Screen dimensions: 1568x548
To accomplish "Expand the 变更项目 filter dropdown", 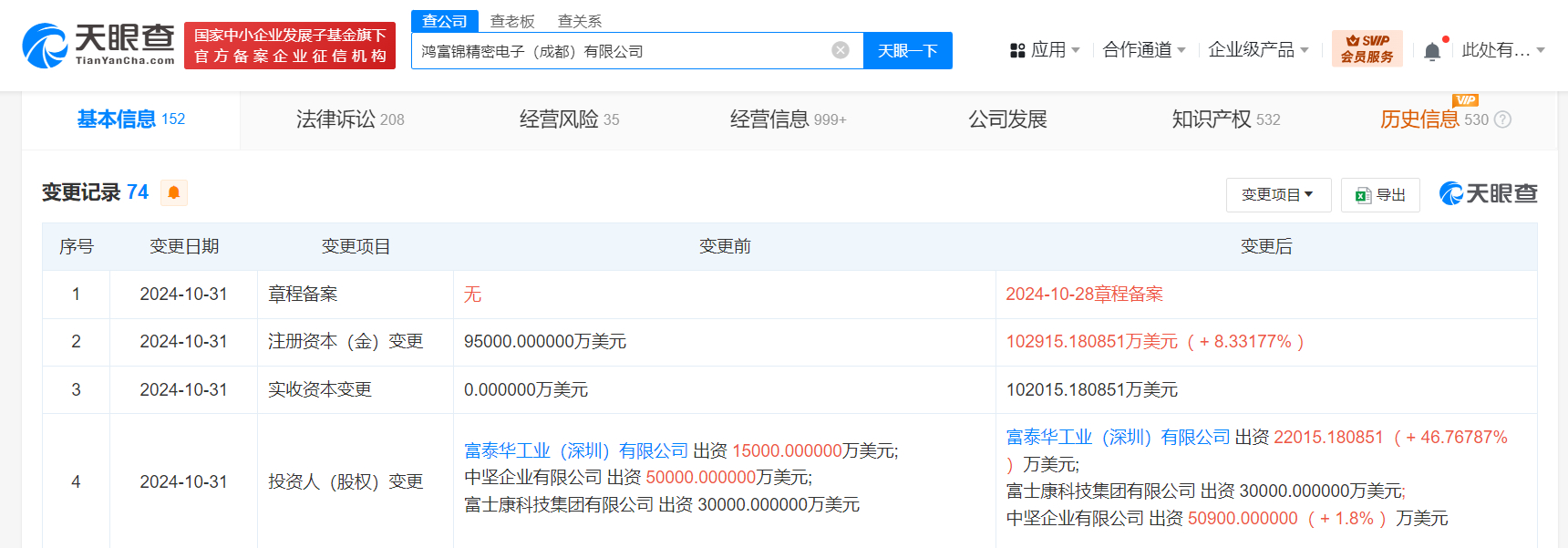I will tap(1278, 195).
